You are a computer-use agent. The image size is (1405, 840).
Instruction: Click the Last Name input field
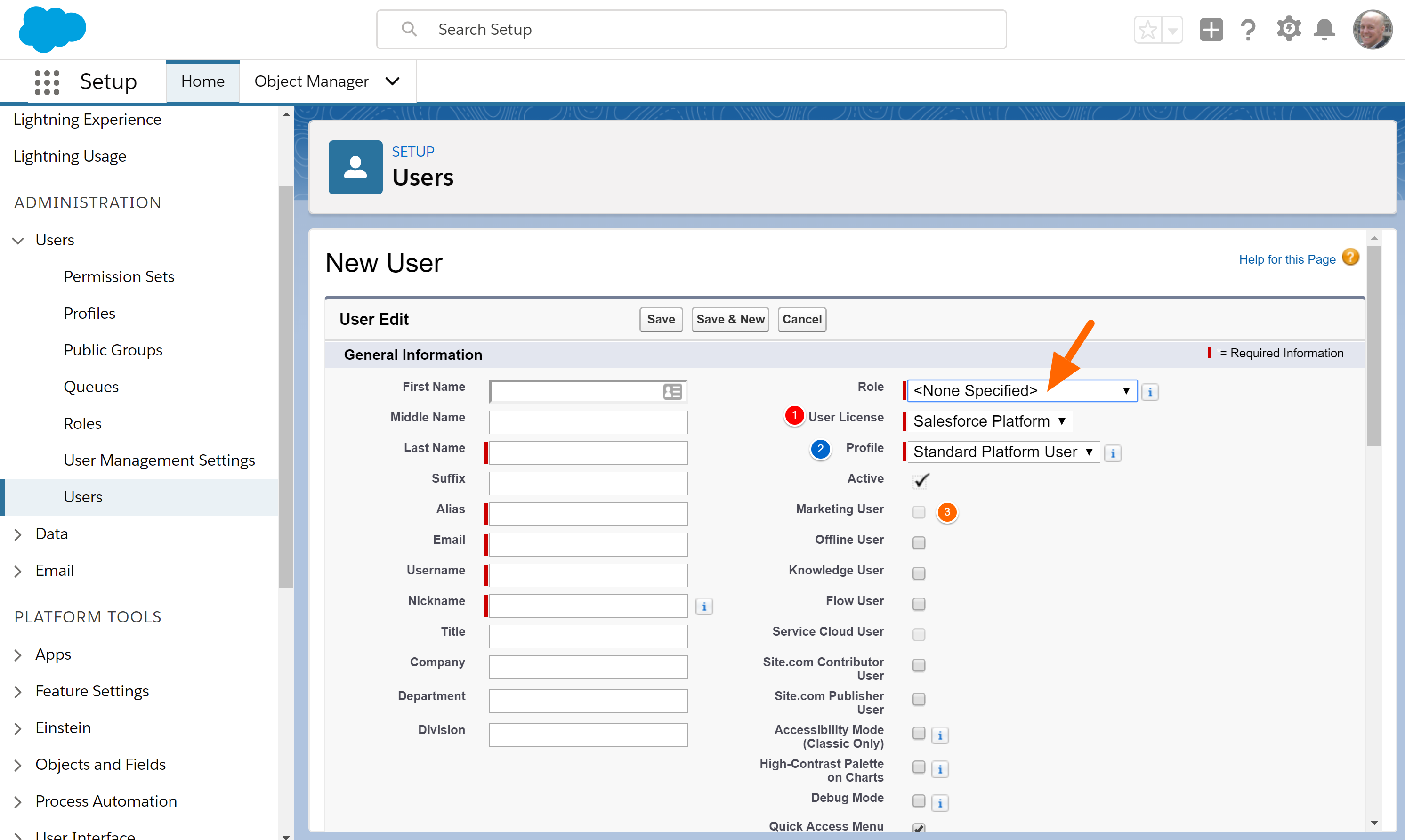point(589,453)
